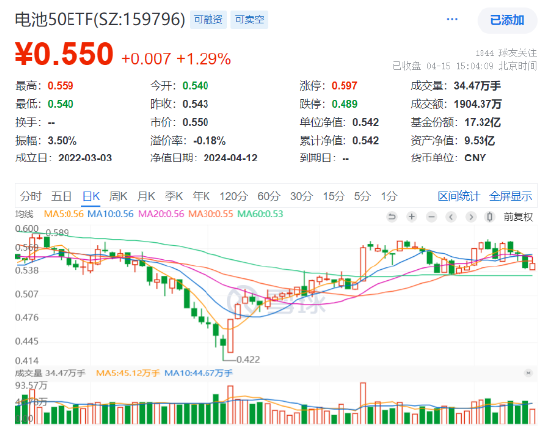550x427 pixels.
Task: Click the volume MA10:44.67万手 label
Action: click(198, 373)
